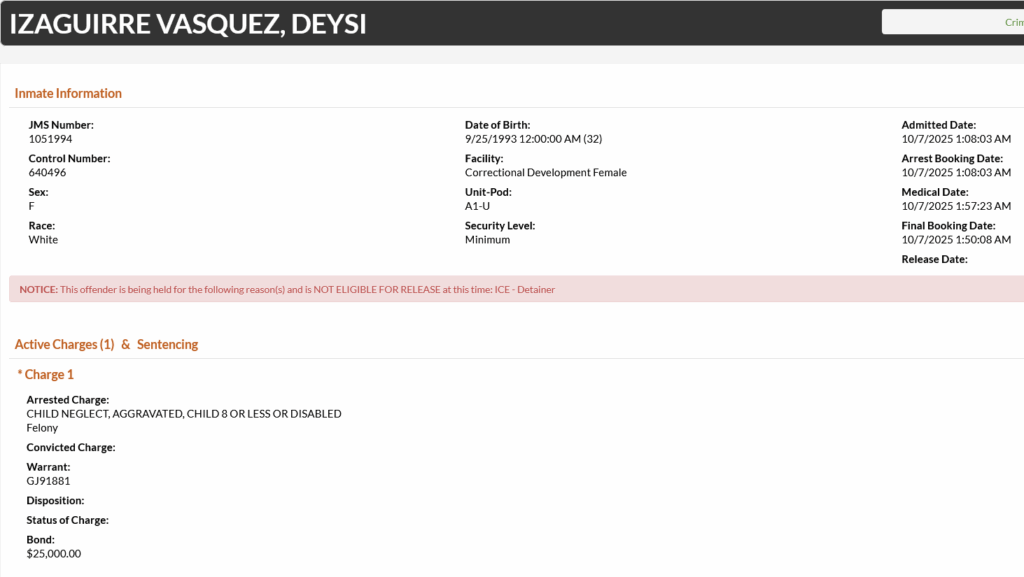
Task: Select the 'Active Charges (1) & Sentencing' heading
Action: [x=106, y=344]
